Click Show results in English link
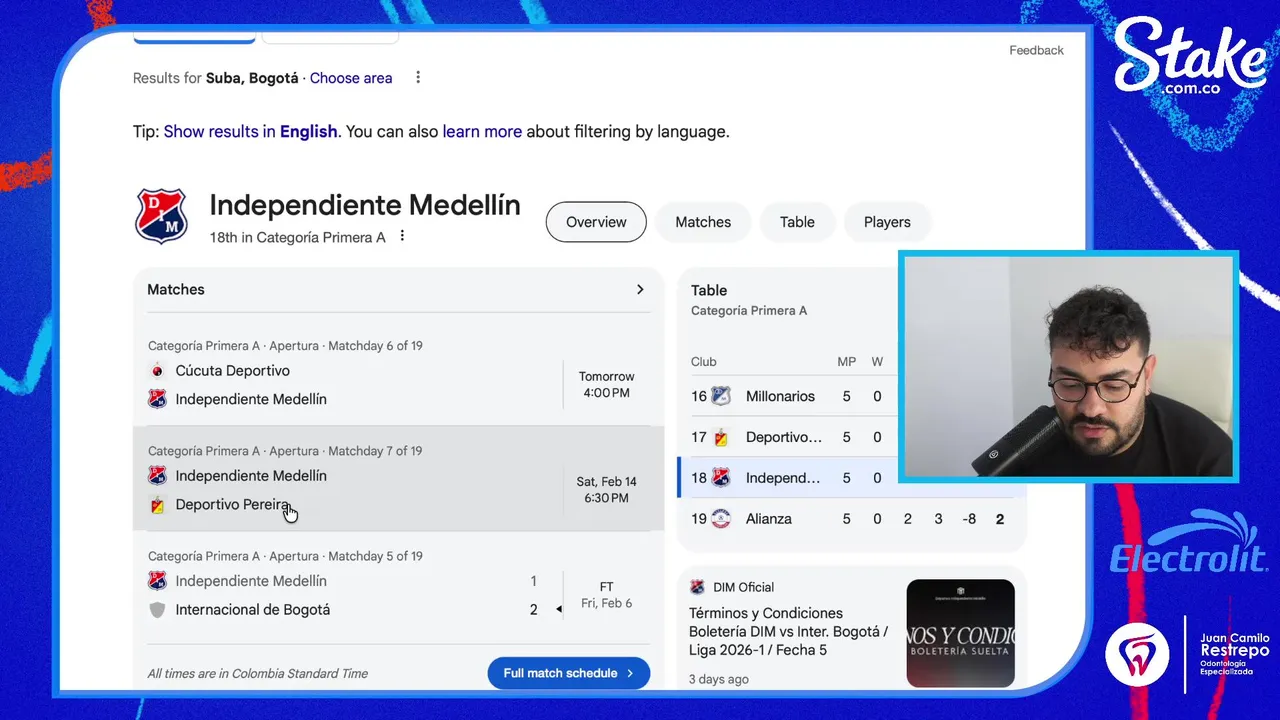Image resolution: width=1280 pixels, height=720 pixels. point(250,131)
